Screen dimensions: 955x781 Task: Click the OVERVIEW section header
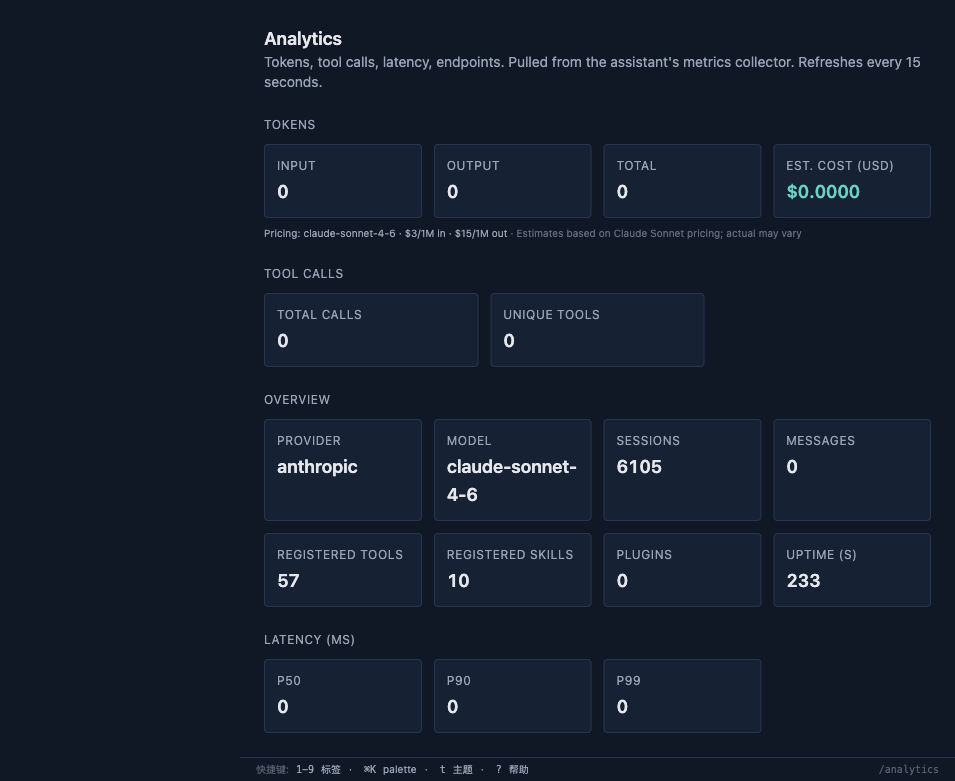coord(297,400)
